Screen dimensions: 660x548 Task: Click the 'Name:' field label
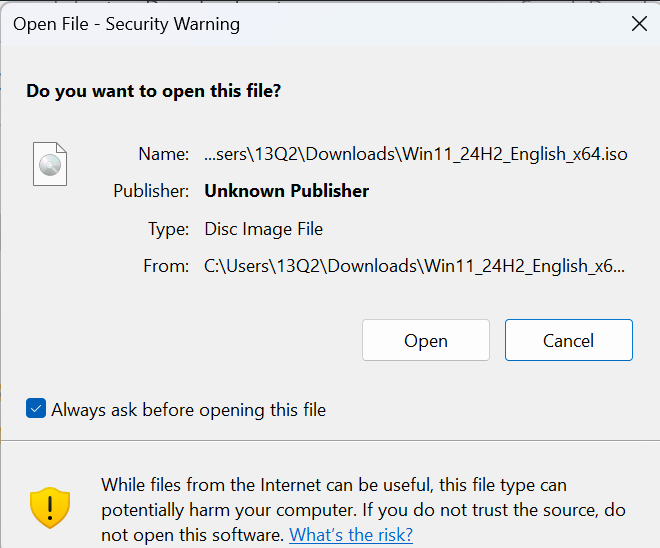tap(163, 154)
